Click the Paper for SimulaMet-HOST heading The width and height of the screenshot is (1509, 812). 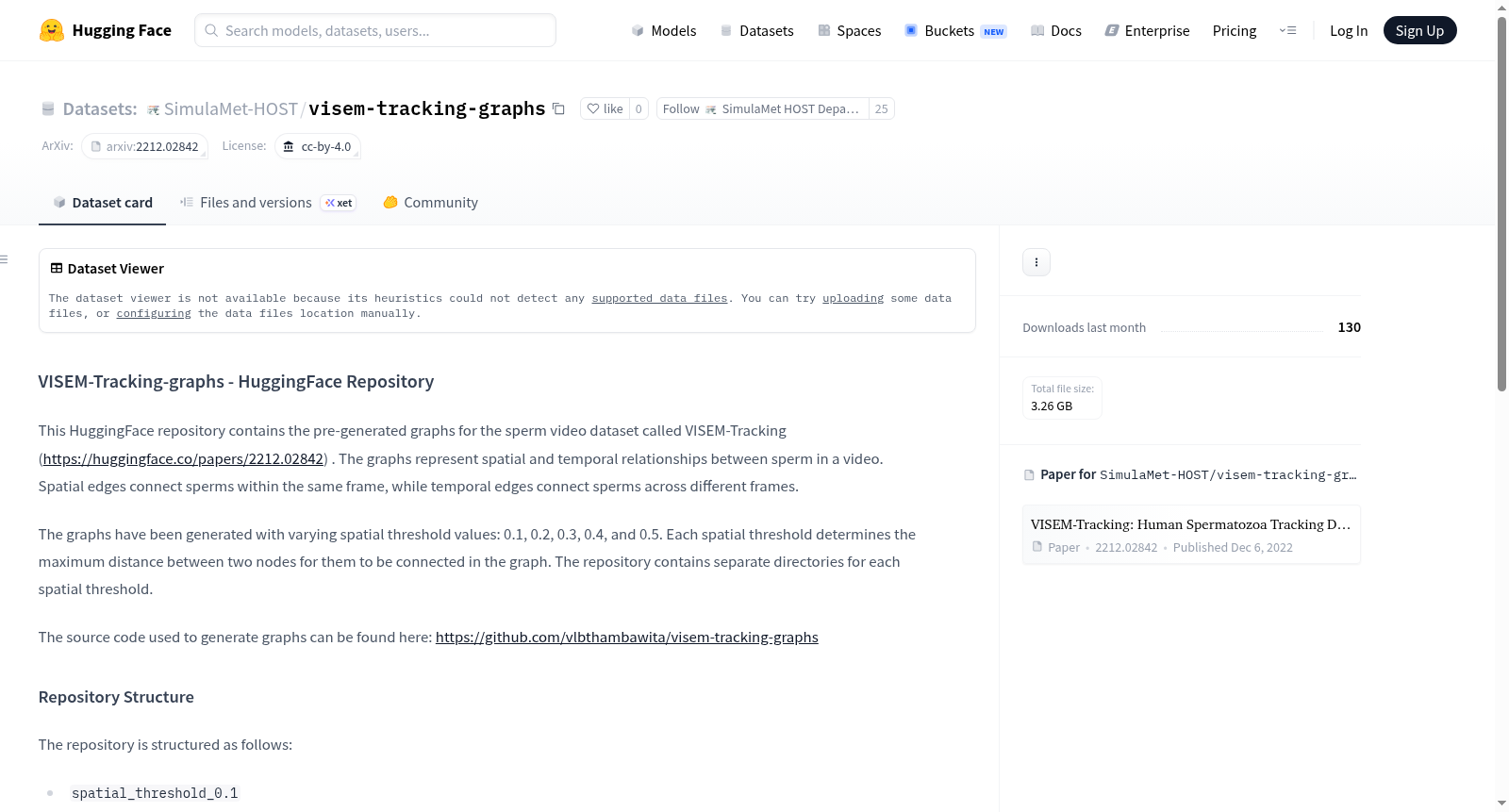click(1191, 474)
